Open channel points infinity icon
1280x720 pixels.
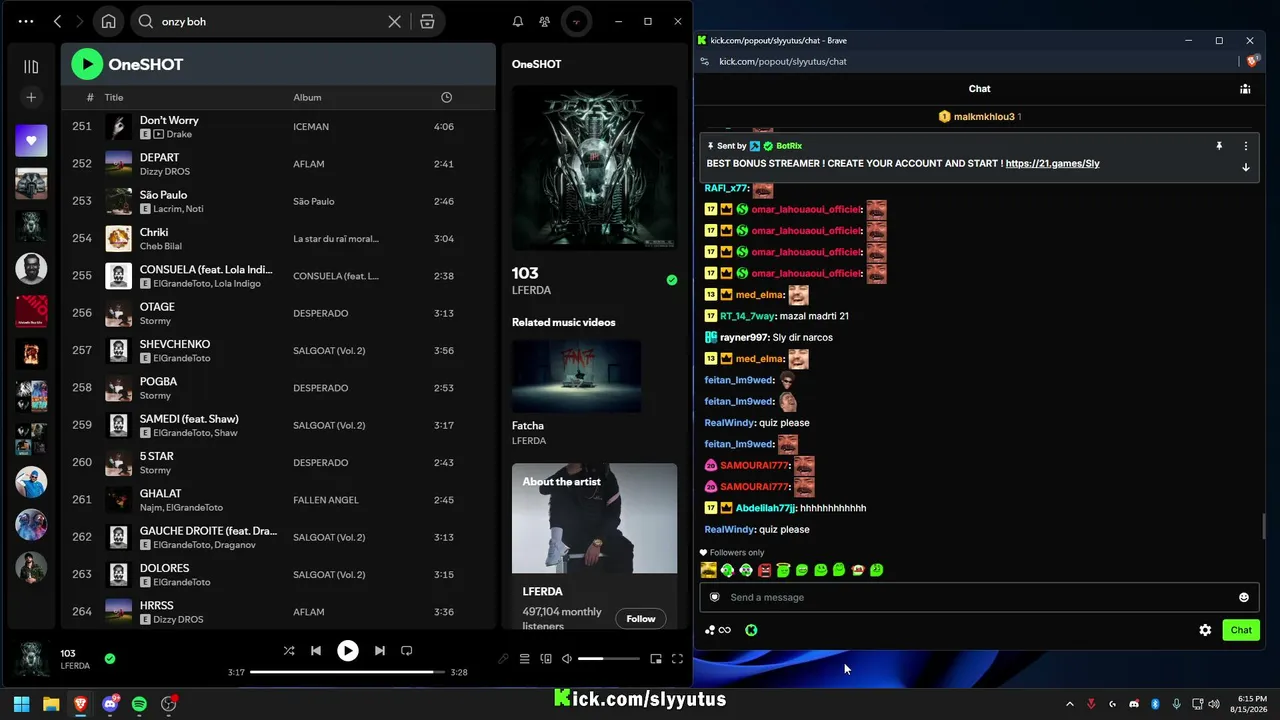click(x=718, y=630)
